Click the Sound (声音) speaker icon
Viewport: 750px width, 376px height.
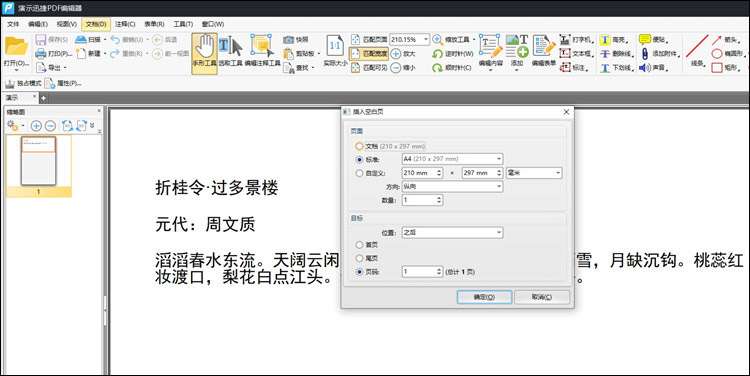click(645, 68)
